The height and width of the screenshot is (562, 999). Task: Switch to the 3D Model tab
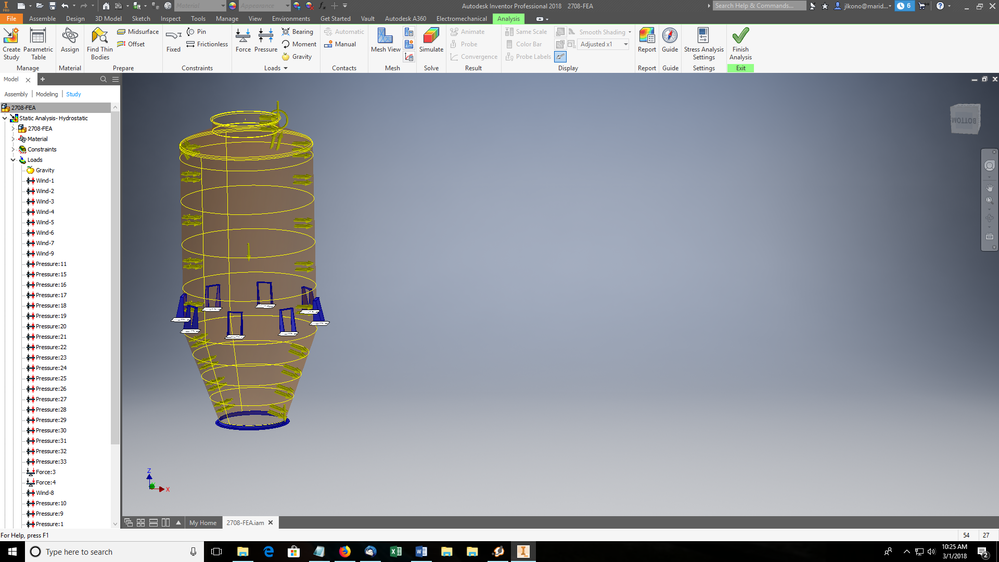(108, 18)
